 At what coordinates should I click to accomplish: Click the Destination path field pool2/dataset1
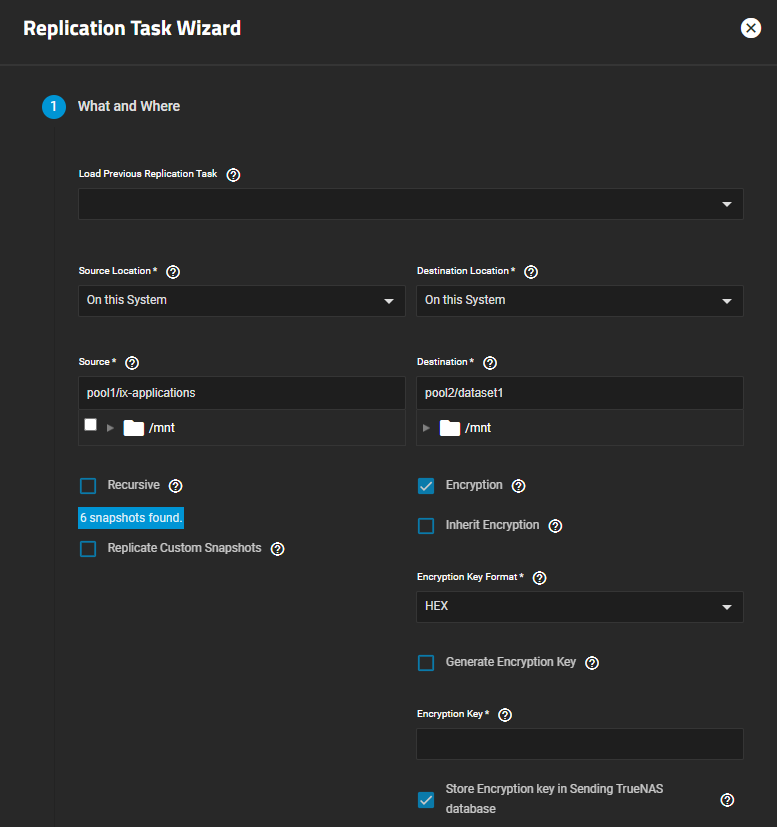pos(579,393)
